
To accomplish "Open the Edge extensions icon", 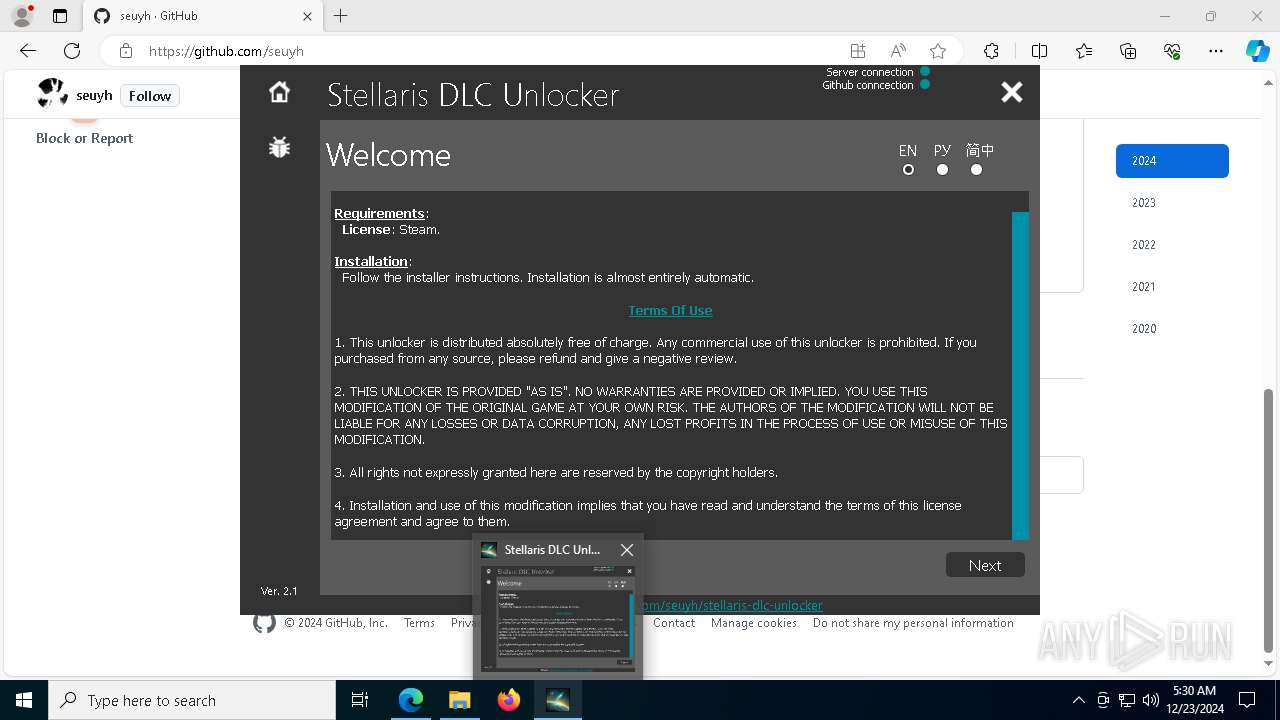I will tap(991, 51).
